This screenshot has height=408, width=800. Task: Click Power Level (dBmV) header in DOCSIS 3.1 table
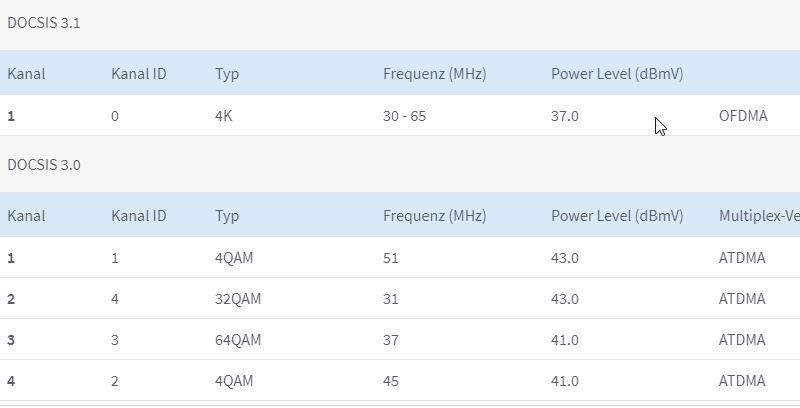617,73
